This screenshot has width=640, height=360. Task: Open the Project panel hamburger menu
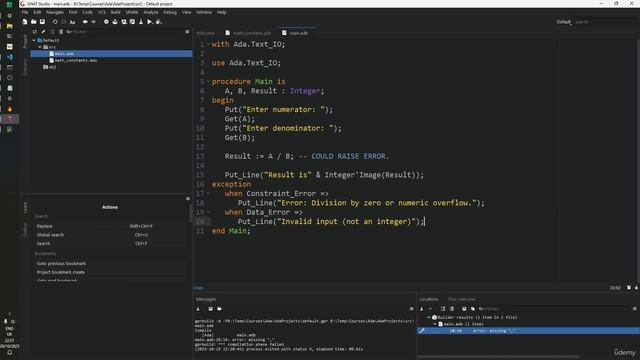pyautogui.click(x=187, y=31)
